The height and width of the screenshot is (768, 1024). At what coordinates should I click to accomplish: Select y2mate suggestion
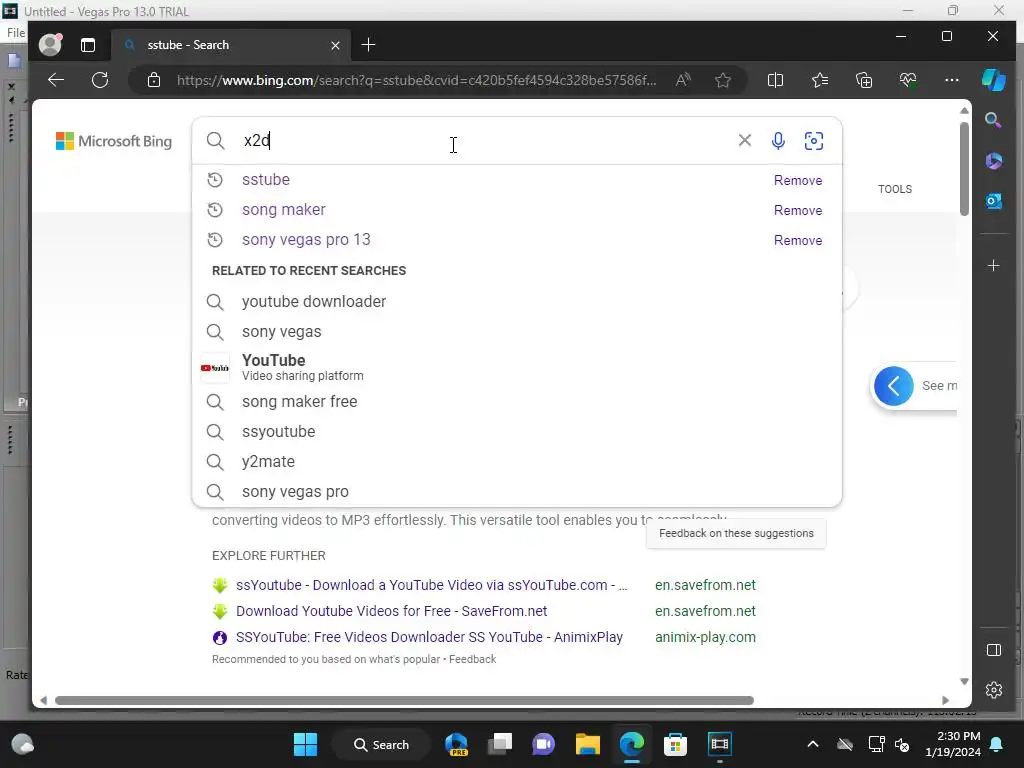tap(517, 462)
